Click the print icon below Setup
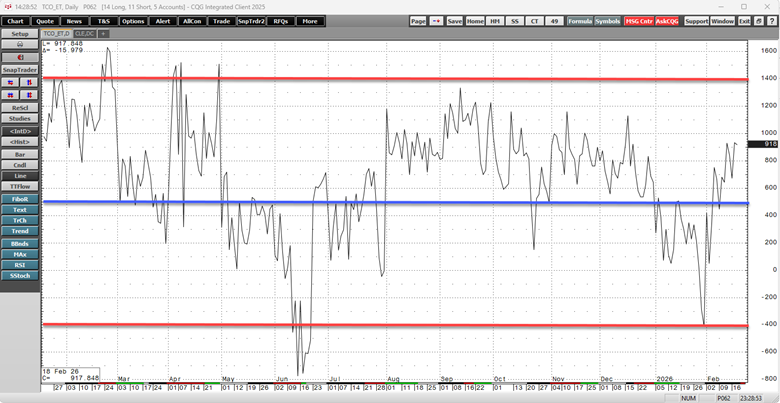The image size is (780, 403). pos(20,45)
